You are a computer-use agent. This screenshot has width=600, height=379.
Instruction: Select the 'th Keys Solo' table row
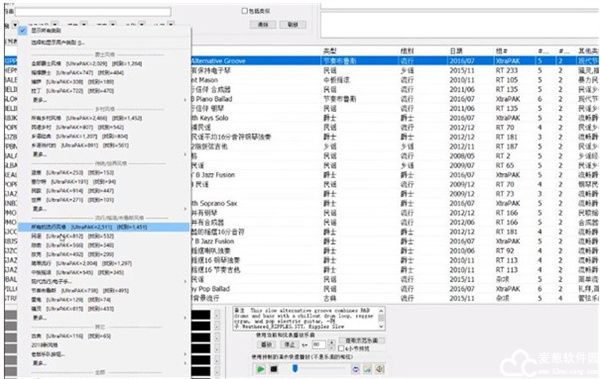(395, 118)
